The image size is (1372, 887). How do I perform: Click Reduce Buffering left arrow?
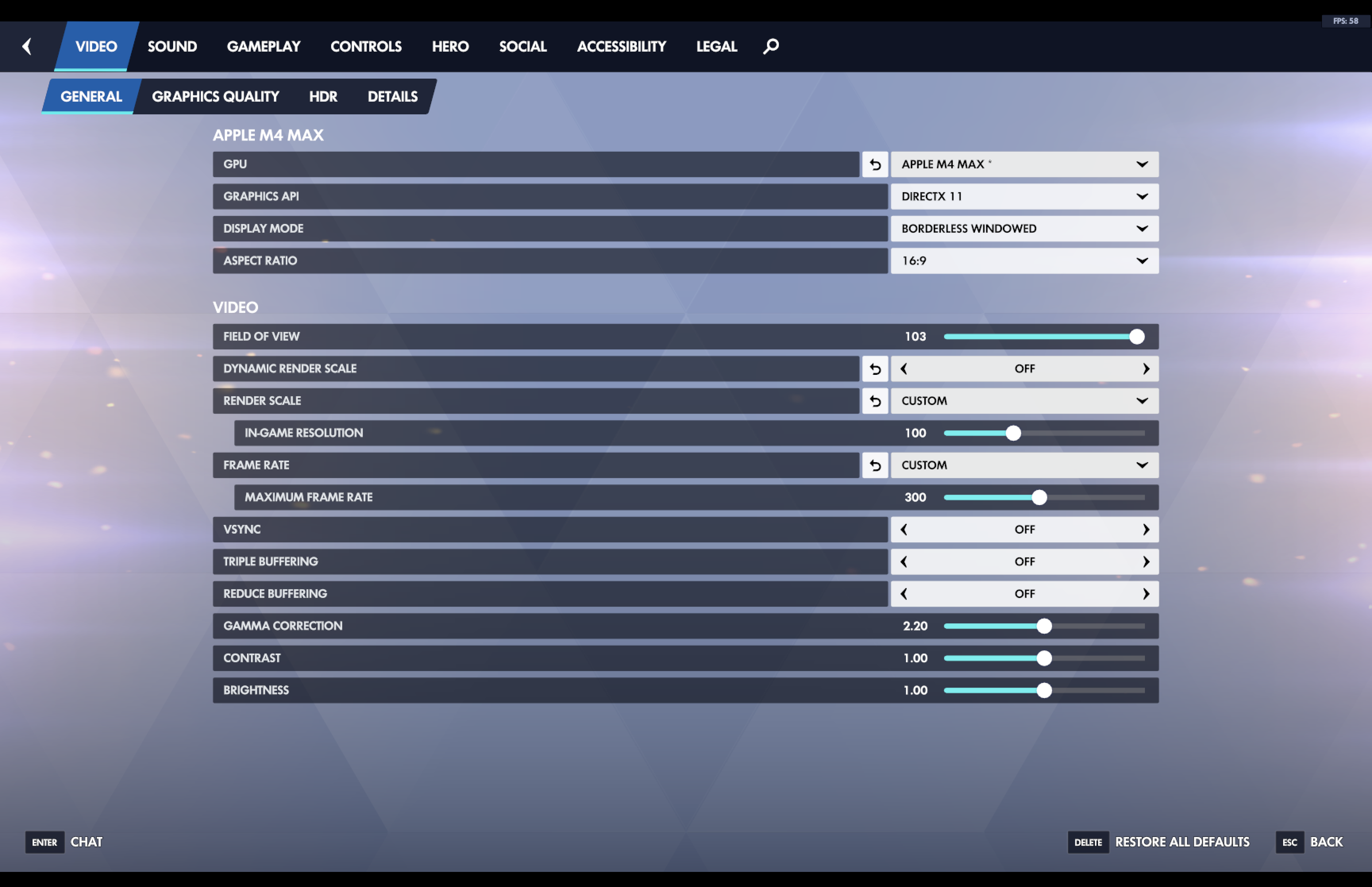(x=904, y=594)
